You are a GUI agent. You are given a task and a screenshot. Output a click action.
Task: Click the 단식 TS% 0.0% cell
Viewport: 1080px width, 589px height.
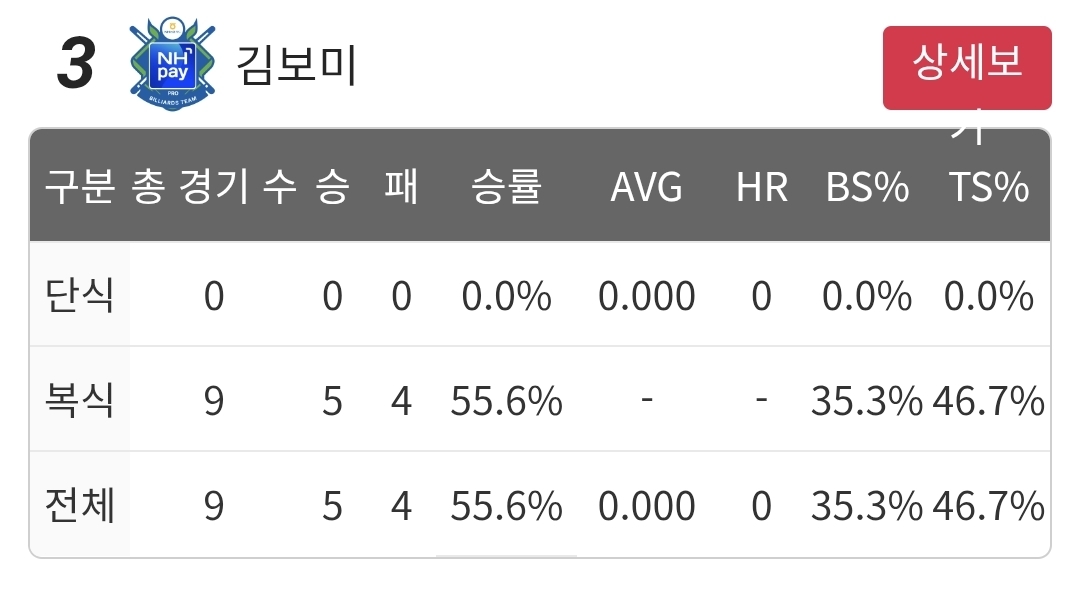(988, 296)
